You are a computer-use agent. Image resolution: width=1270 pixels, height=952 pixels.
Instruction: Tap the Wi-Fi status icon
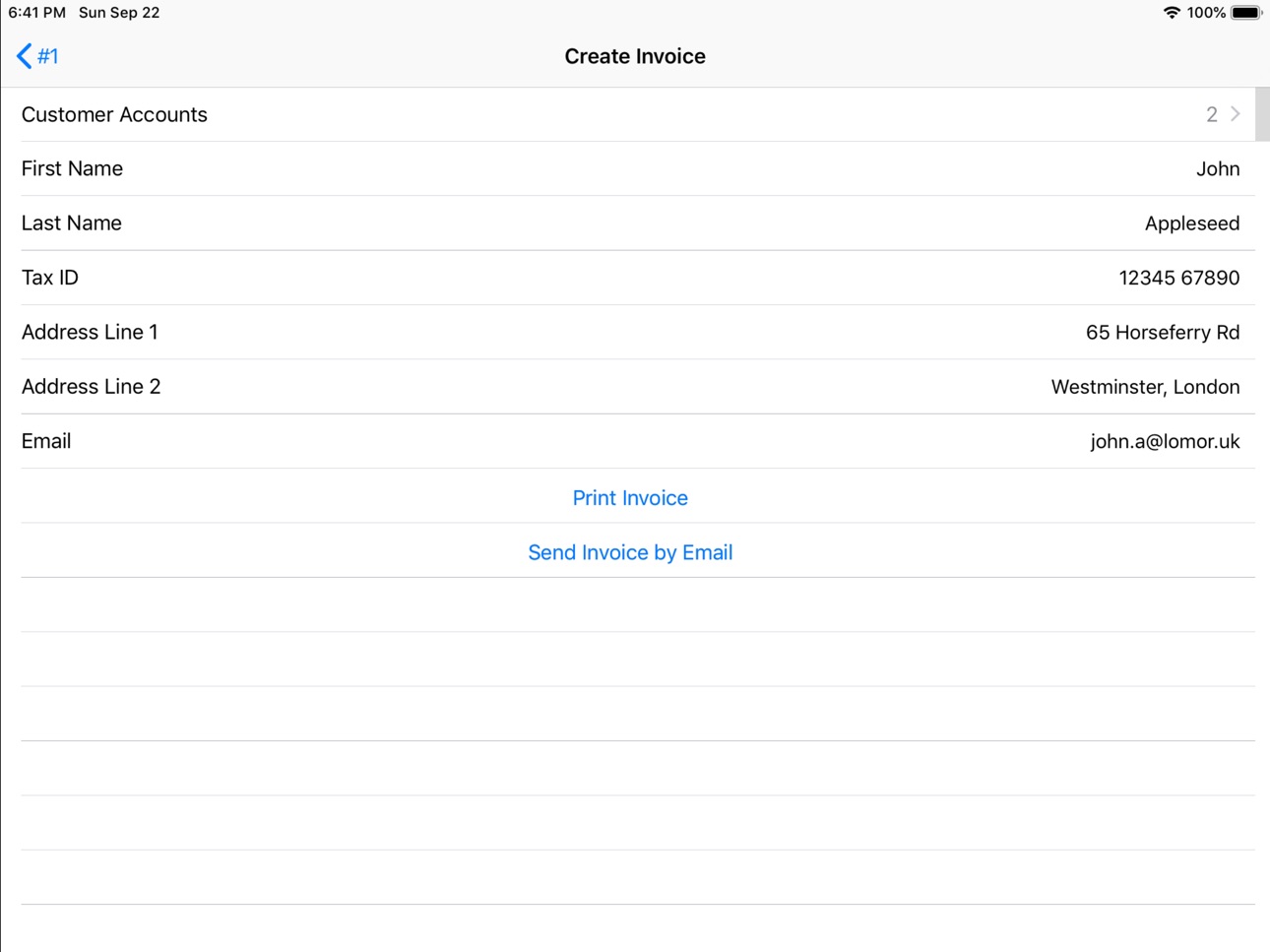click(1171, 13)
